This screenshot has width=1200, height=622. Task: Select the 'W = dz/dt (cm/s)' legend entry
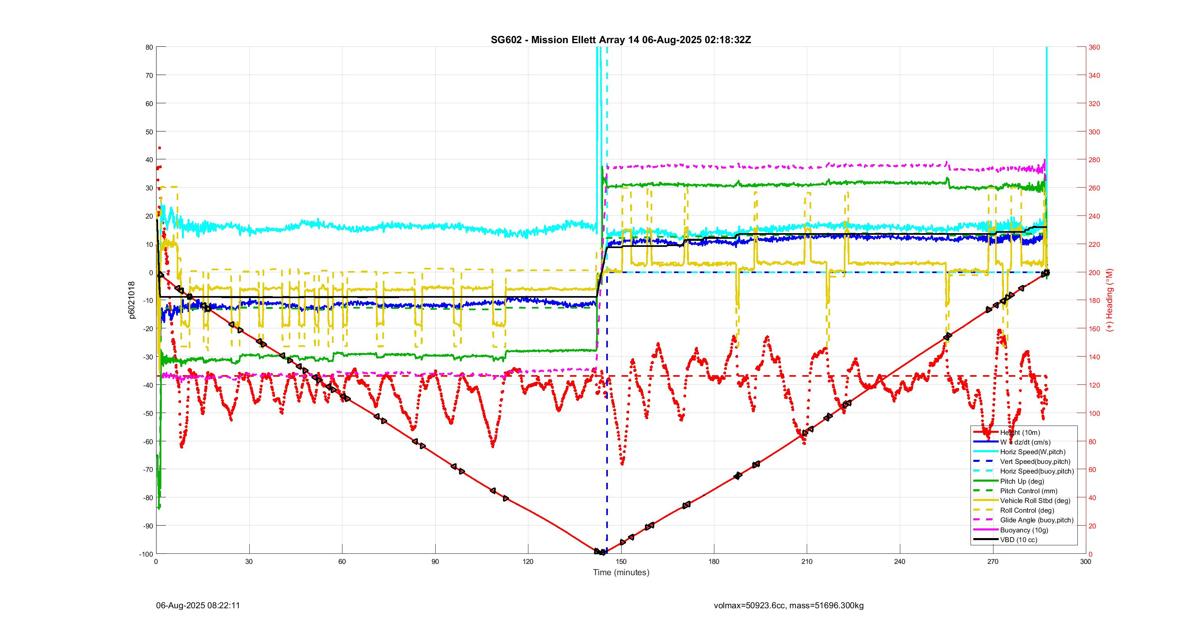pyautogui.click(x=1012, y=442)
